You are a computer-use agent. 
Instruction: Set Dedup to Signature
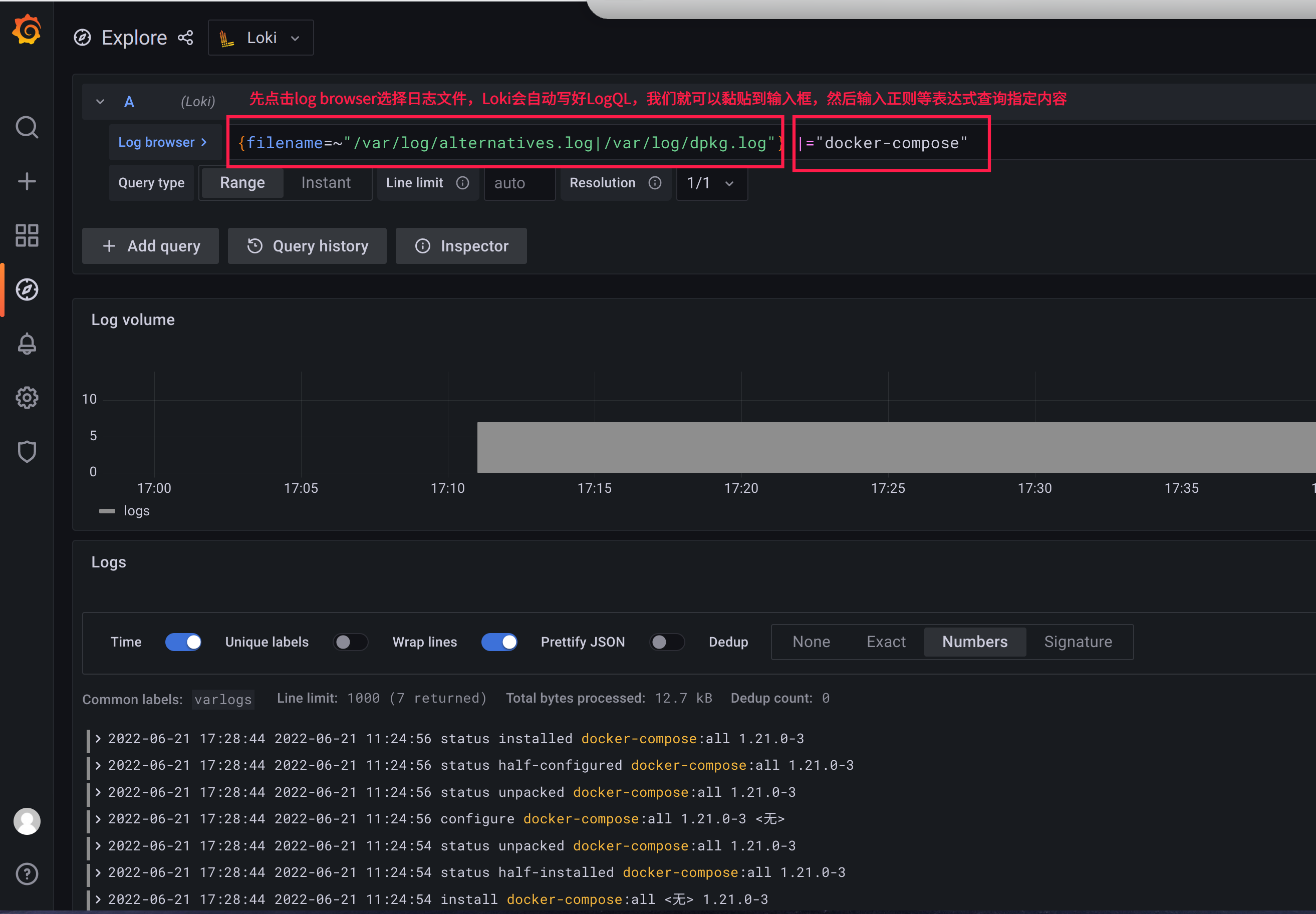(x=1078, y=642)
